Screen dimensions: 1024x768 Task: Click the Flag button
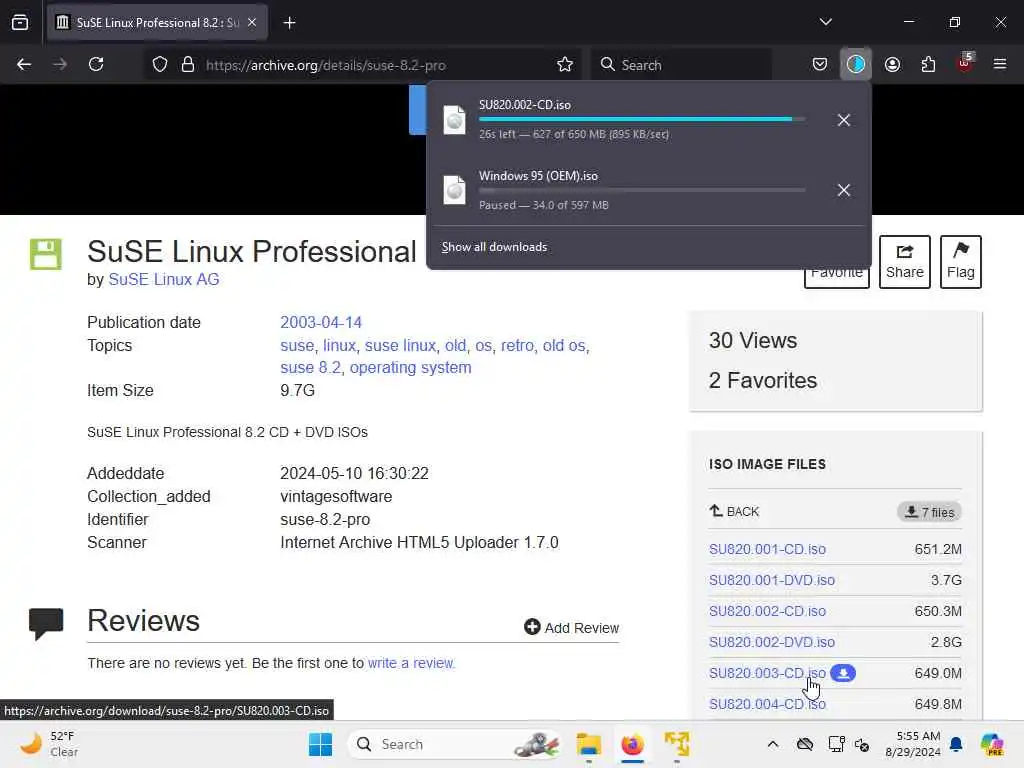[961, 261]
